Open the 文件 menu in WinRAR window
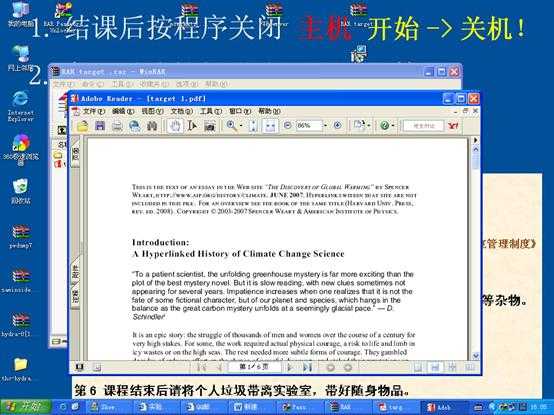 point(63,84)
